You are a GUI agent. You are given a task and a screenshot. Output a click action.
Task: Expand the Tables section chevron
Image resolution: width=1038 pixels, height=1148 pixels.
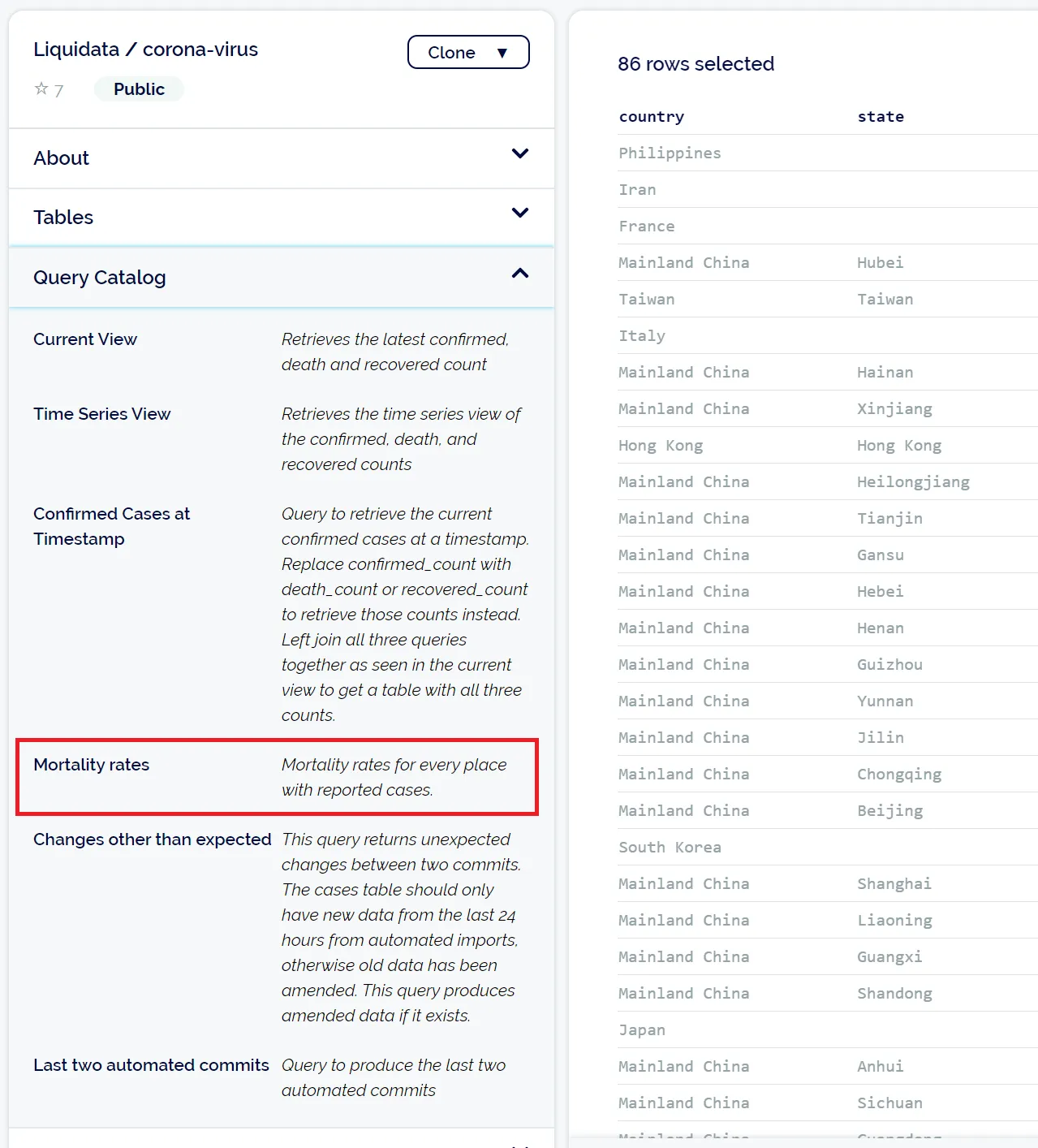[x=520, y=213]
